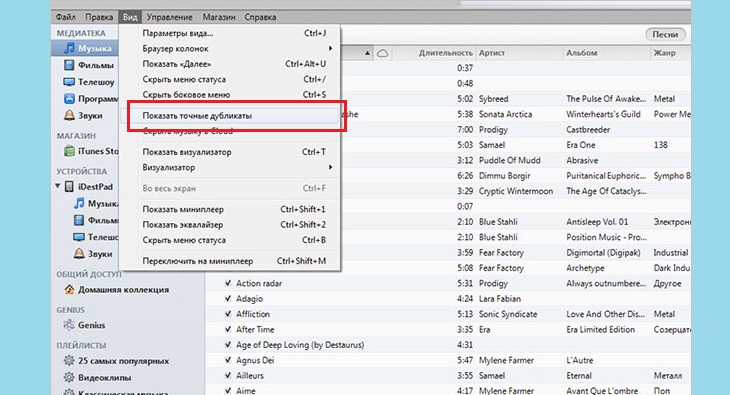Select the Sonic Syndicate artist cell
Viewport: 730px width, 395px height.
pos(508,314)
